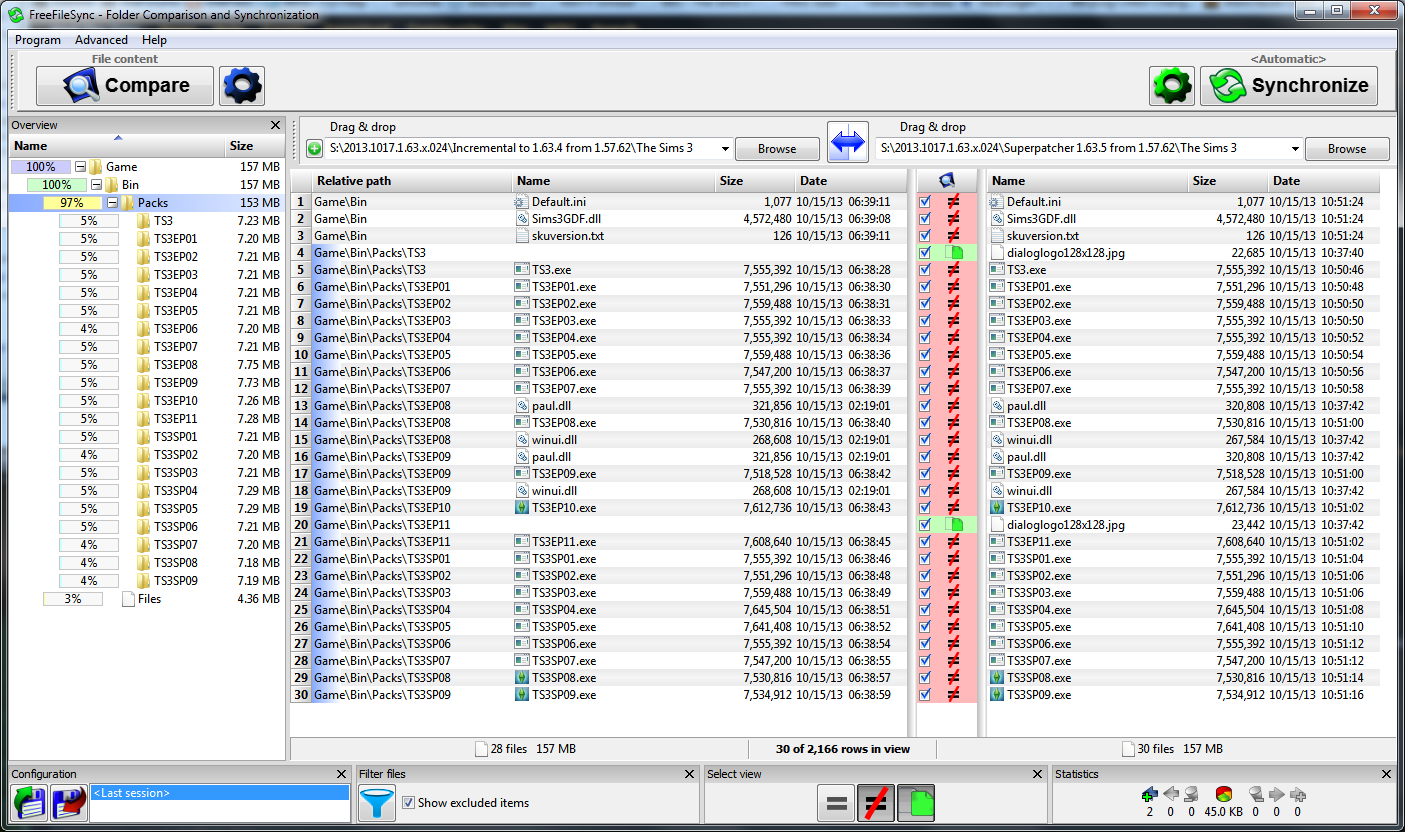Click the Compare button
1405x832 pixels.
tap(125, 86)
